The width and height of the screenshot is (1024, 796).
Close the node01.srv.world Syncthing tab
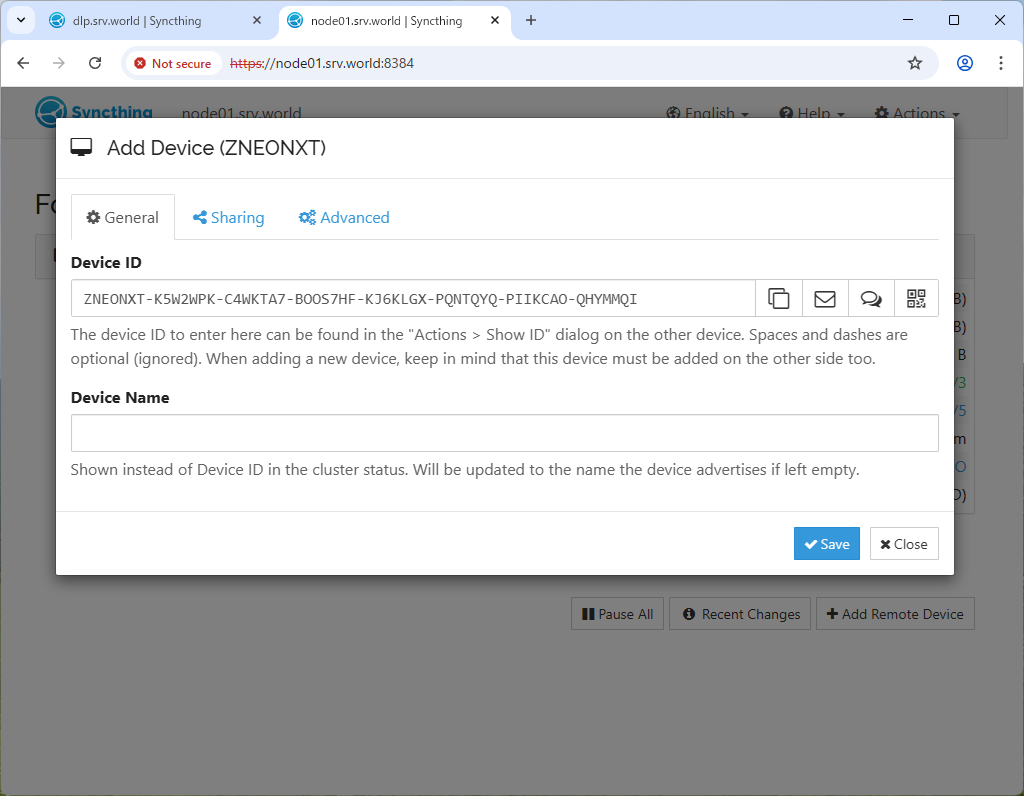coord(495,20)
